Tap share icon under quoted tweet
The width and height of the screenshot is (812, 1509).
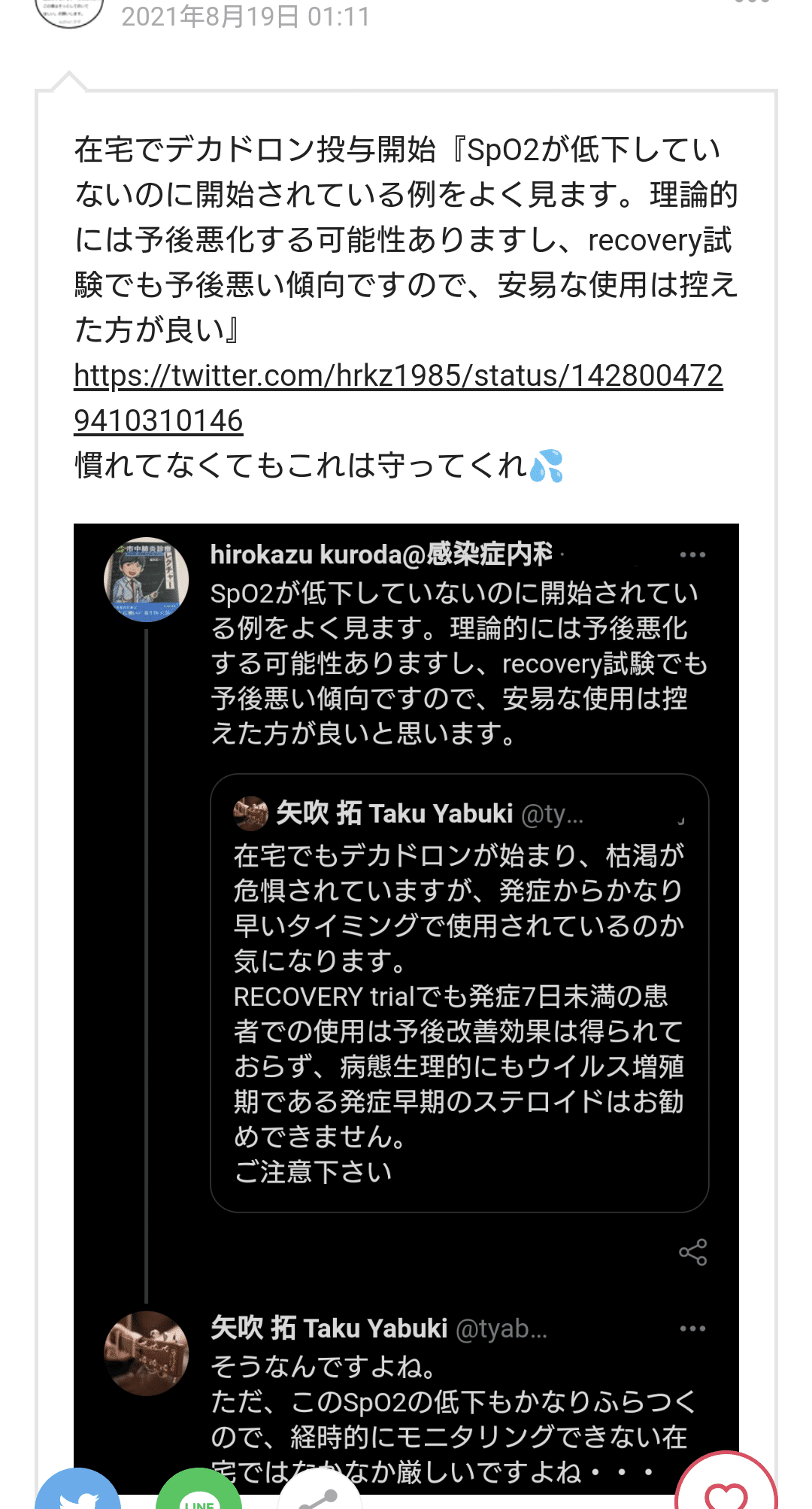pos(692,1252)
